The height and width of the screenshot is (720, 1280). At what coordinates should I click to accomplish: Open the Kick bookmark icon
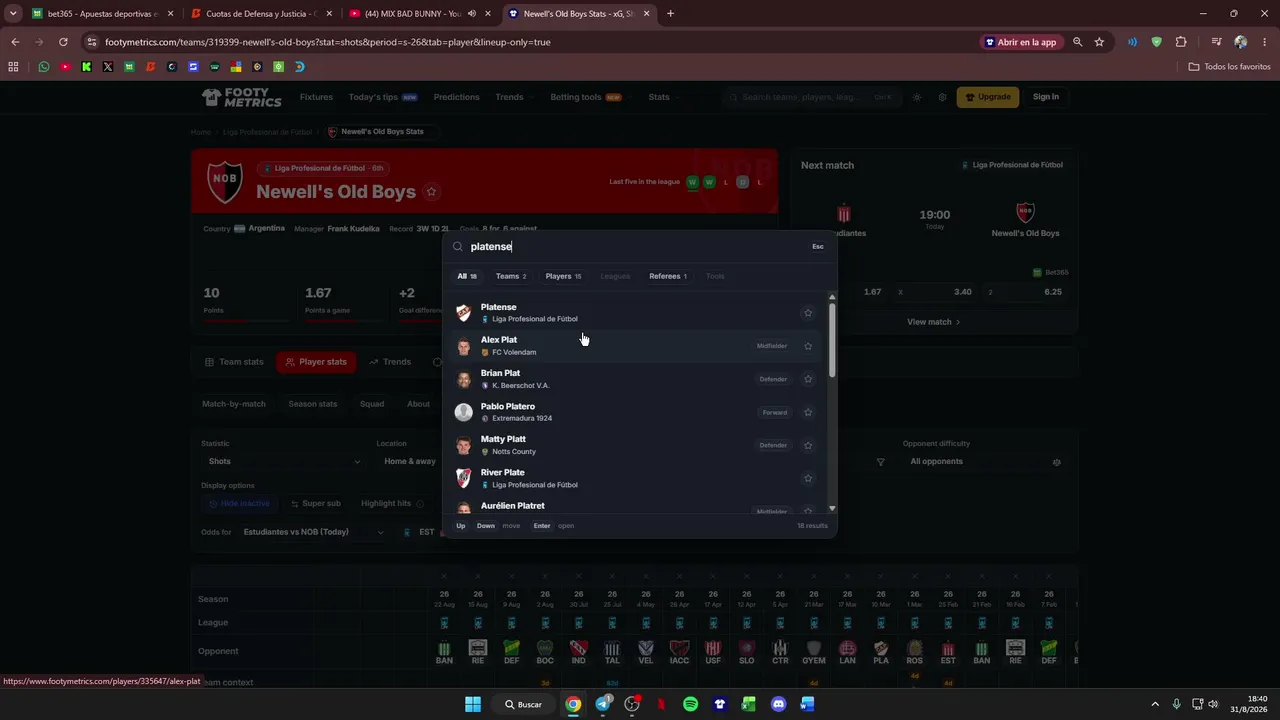[x=86, y=67]
